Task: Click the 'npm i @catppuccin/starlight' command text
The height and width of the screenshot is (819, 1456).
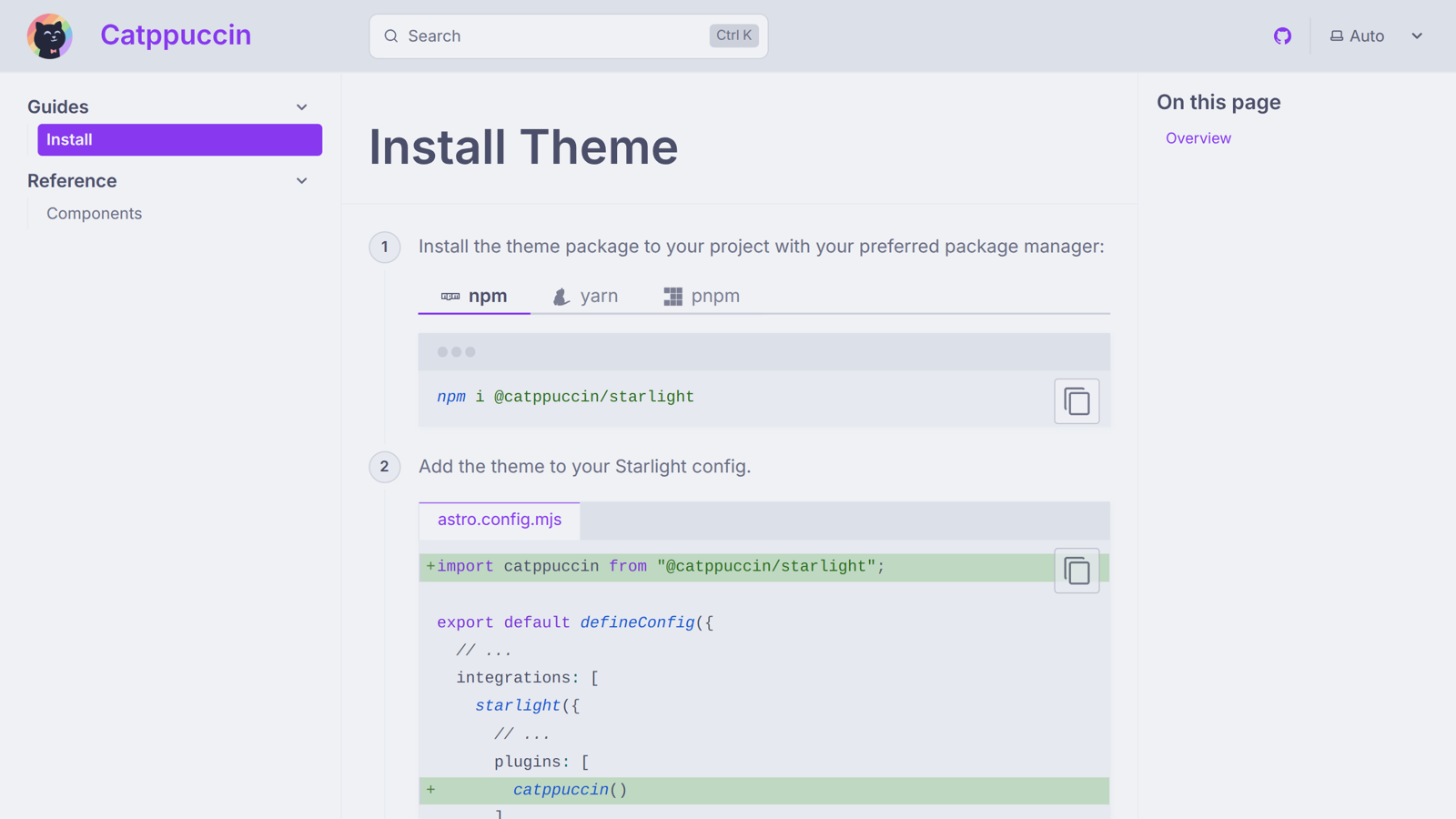Action: point(565,397)
